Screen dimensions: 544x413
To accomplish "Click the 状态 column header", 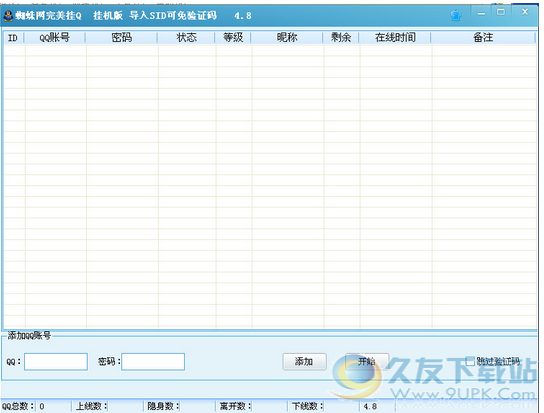I will coord(186,37).
